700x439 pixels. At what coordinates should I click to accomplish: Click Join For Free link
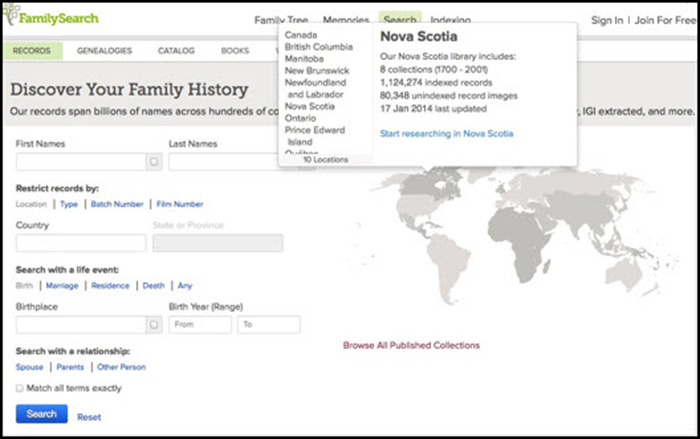tap(665, 20)
